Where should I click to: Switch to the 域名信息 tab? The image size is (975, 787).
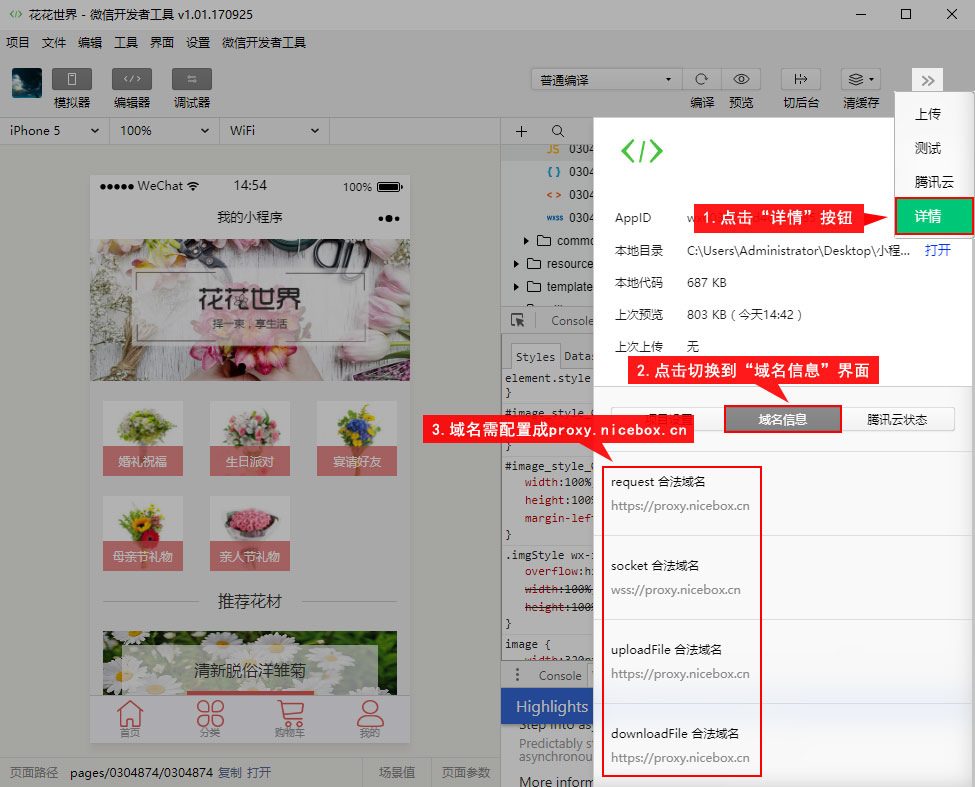783,419
